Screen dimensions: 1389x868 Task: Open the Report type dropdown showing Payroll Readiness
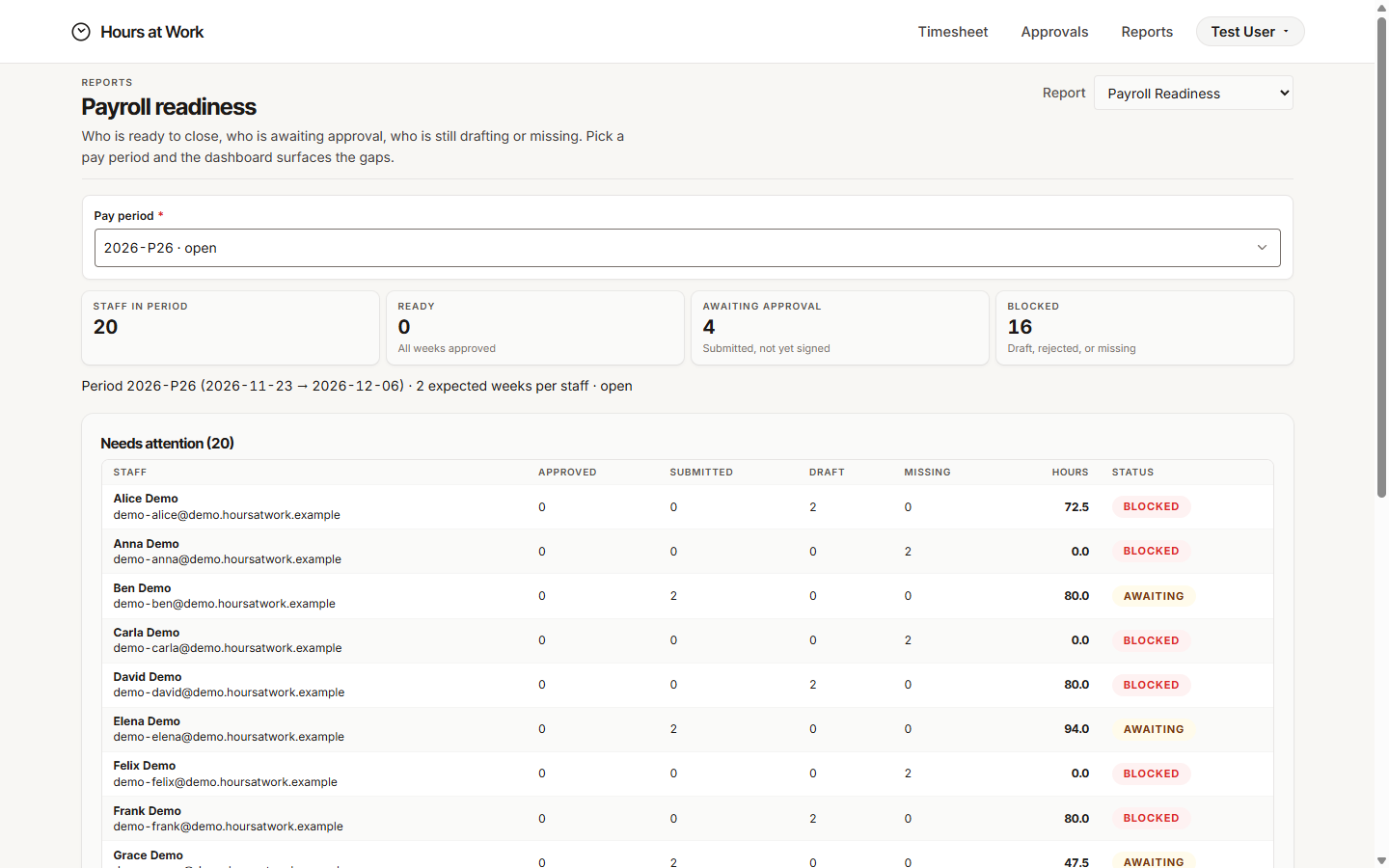coord(1193,94)
